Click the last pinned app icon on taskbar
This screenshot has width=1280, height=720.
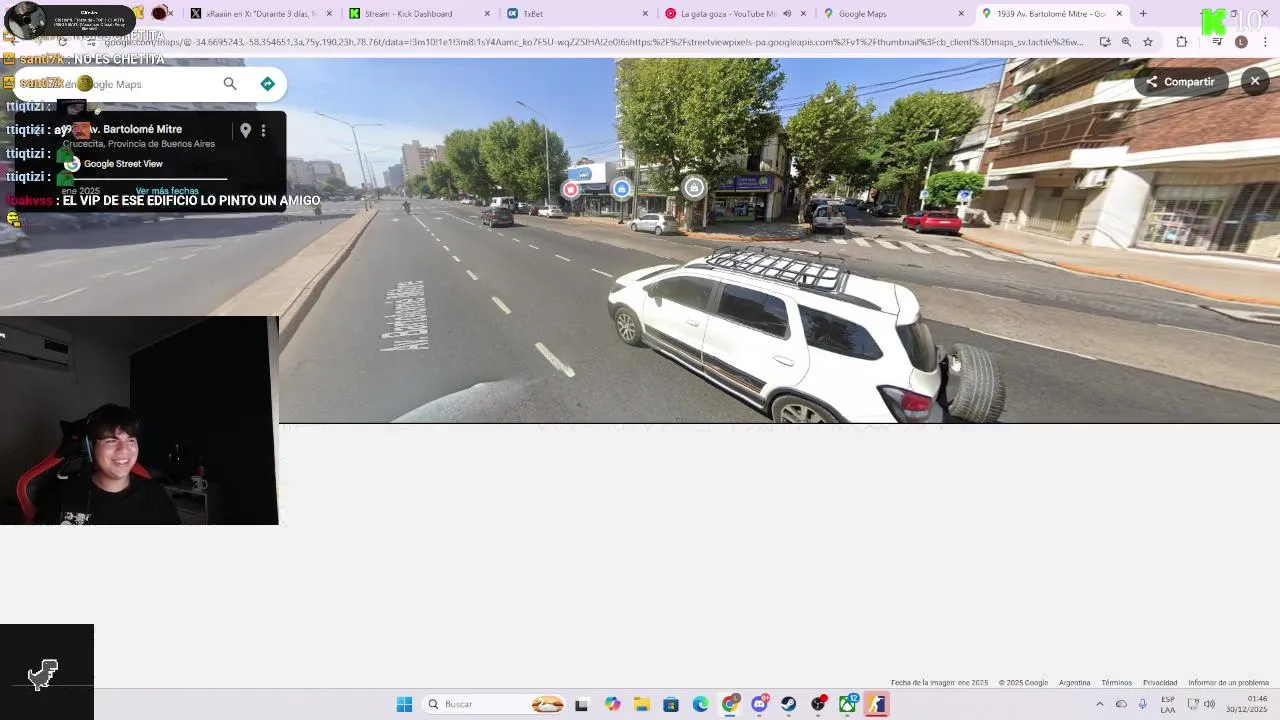[877, 704]
